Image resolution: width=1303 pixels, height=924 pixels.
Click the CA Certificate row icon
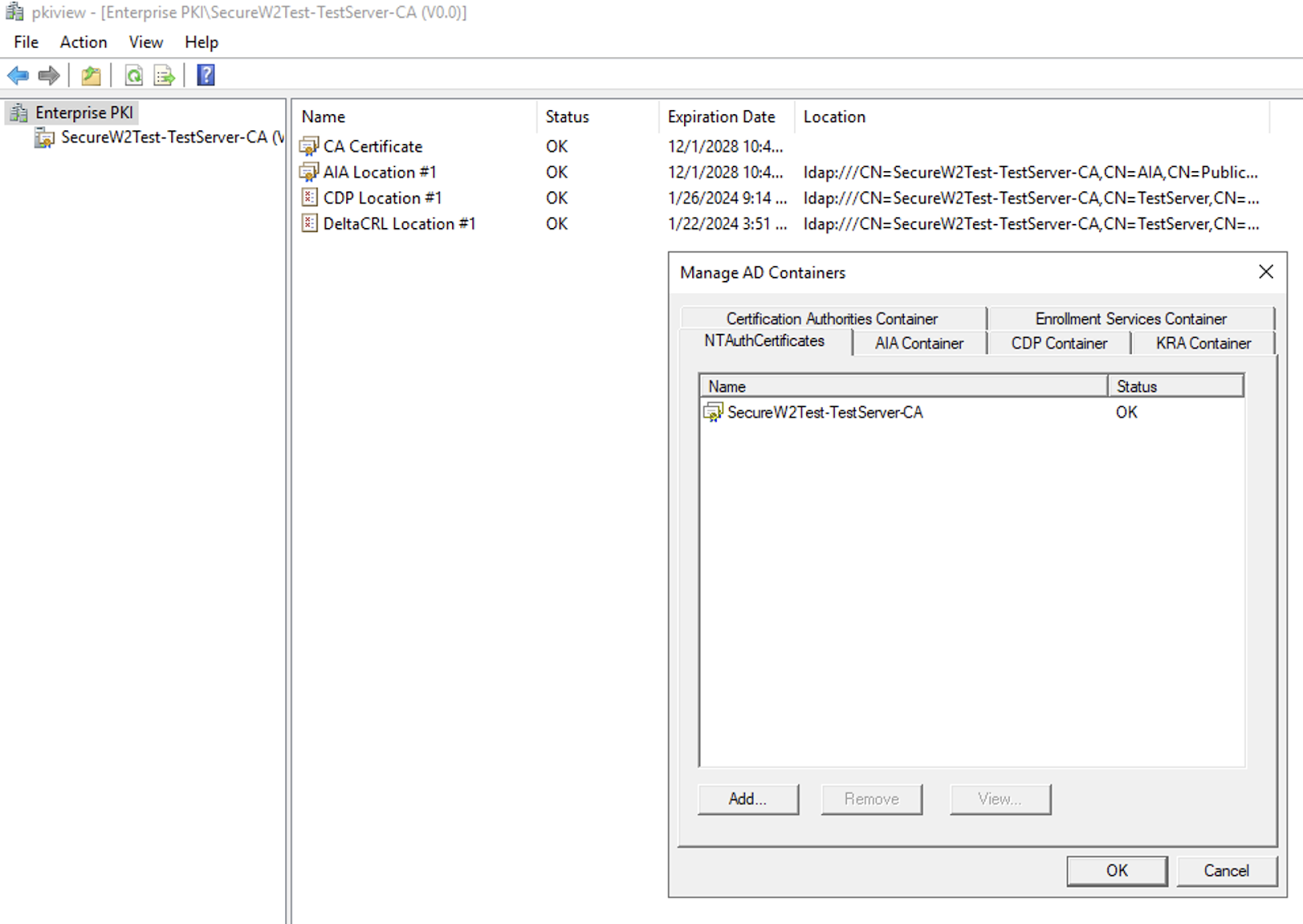coord(309,147)
